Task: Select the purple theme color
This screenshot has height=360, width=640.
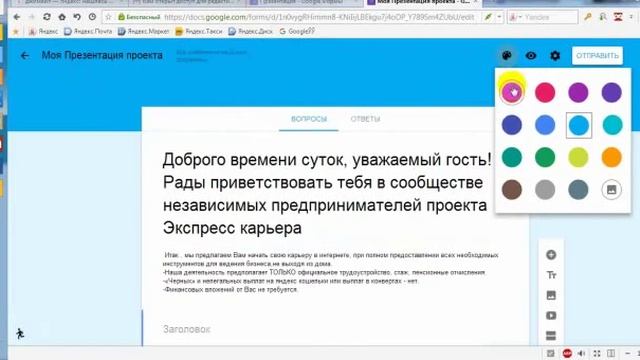Action: tap(578, 92)
